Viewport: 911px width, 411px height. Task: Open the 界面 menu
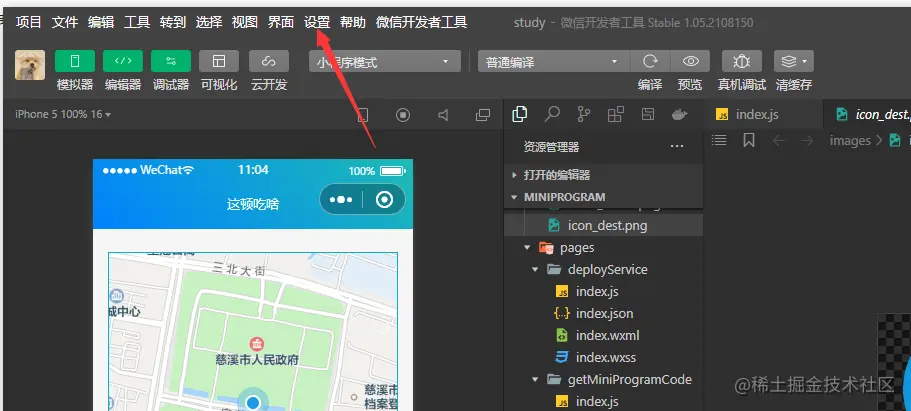[x=281, y=23]
